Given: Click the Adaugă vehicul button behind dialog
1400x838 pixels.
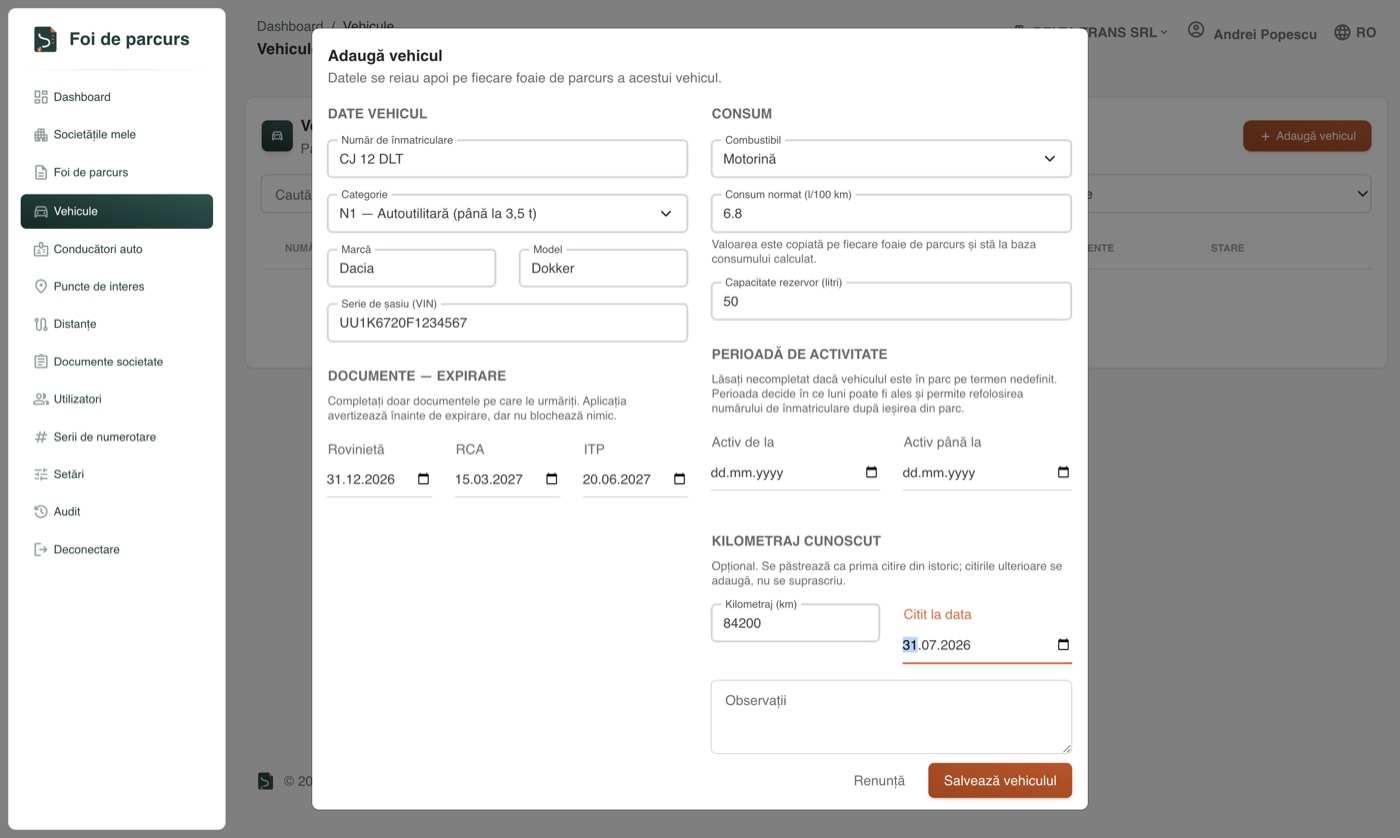Looking at the screenshot, I should 1307,136.
